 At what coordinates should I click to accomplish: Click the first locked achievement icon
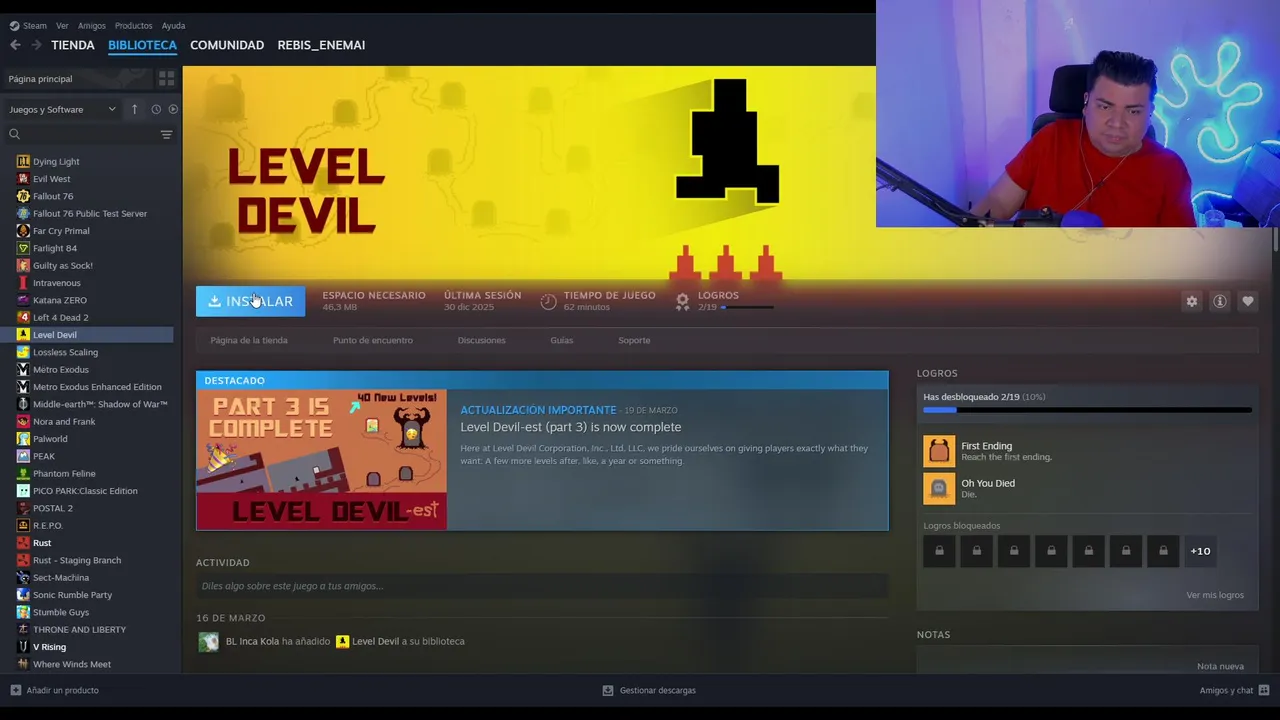pos(939,551)
